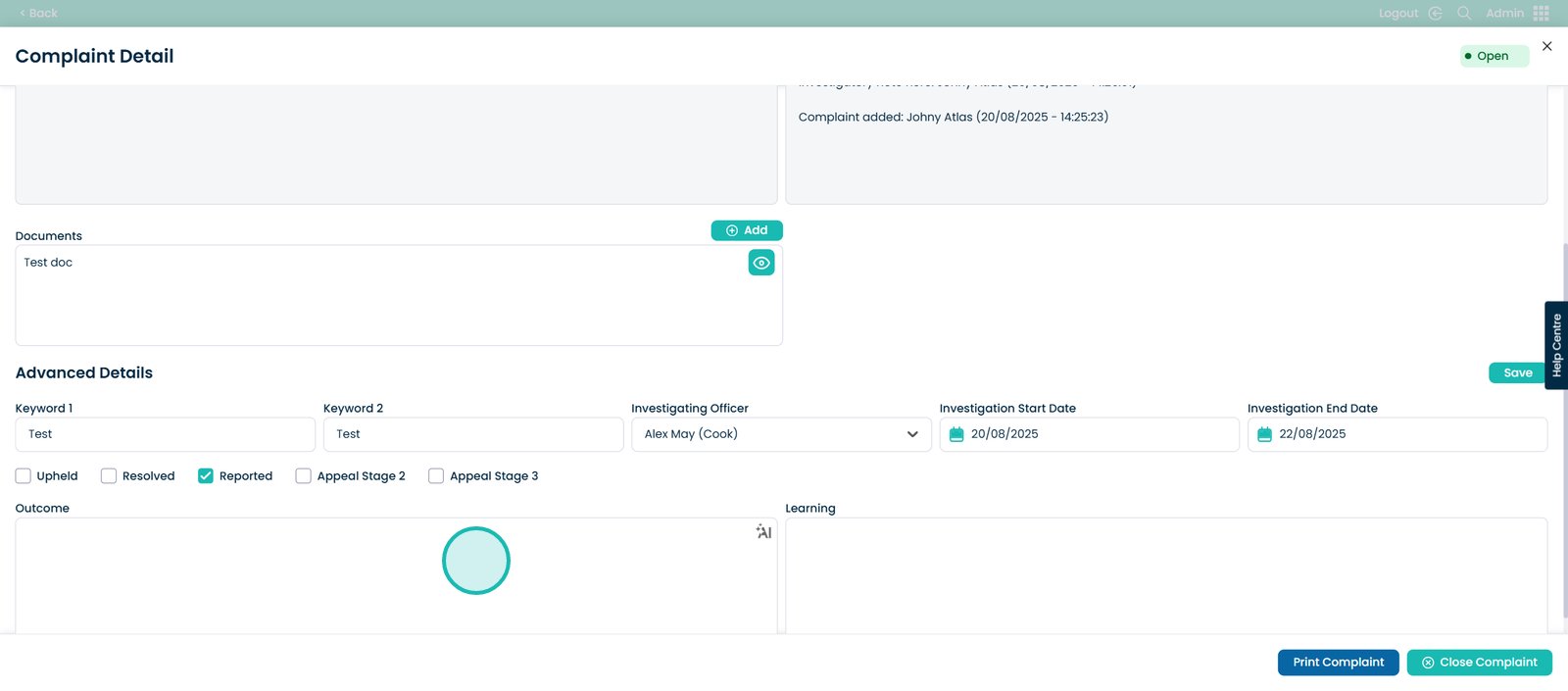The image size is (1568, 691).
Task: Enable the Appeal Stage 2 checkbox
Action: 304,476
